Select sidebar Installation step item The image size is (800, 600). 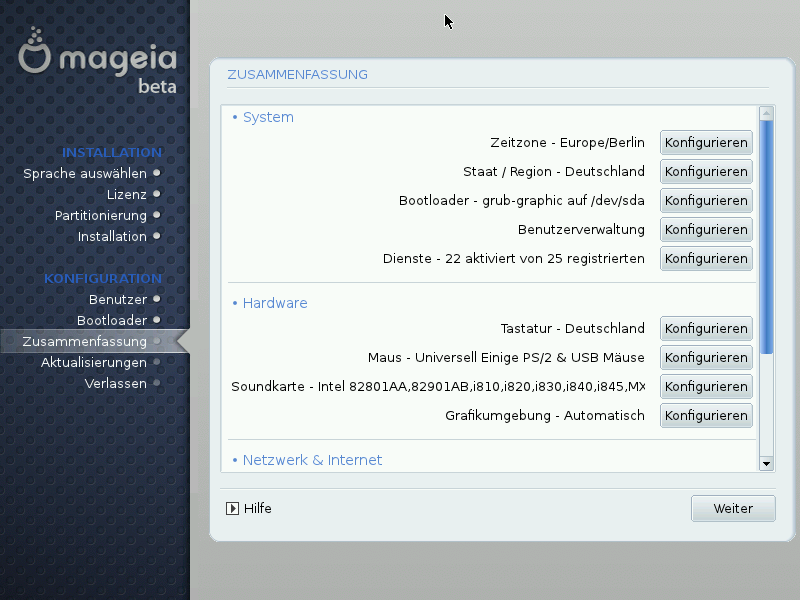[119, 236]
